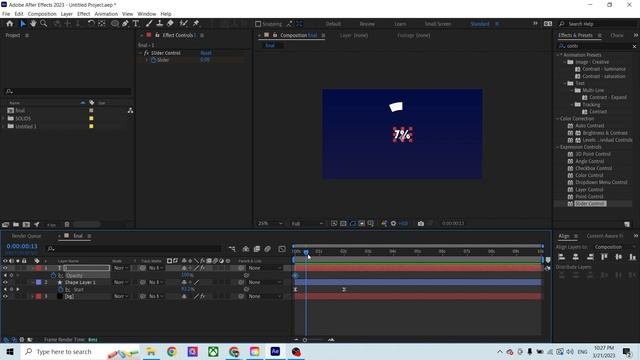Open Graph Editor in timeline

(282, 249)
